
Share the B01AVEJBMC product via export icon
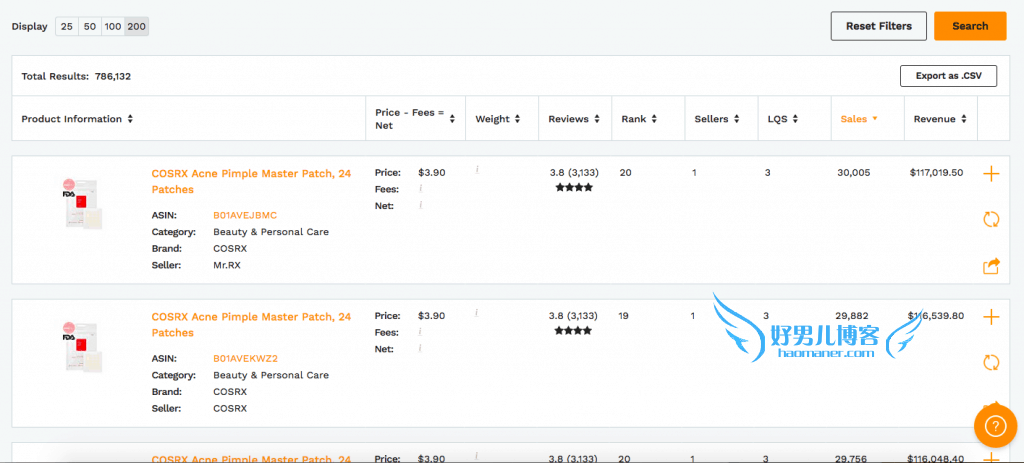coord(991,266)
